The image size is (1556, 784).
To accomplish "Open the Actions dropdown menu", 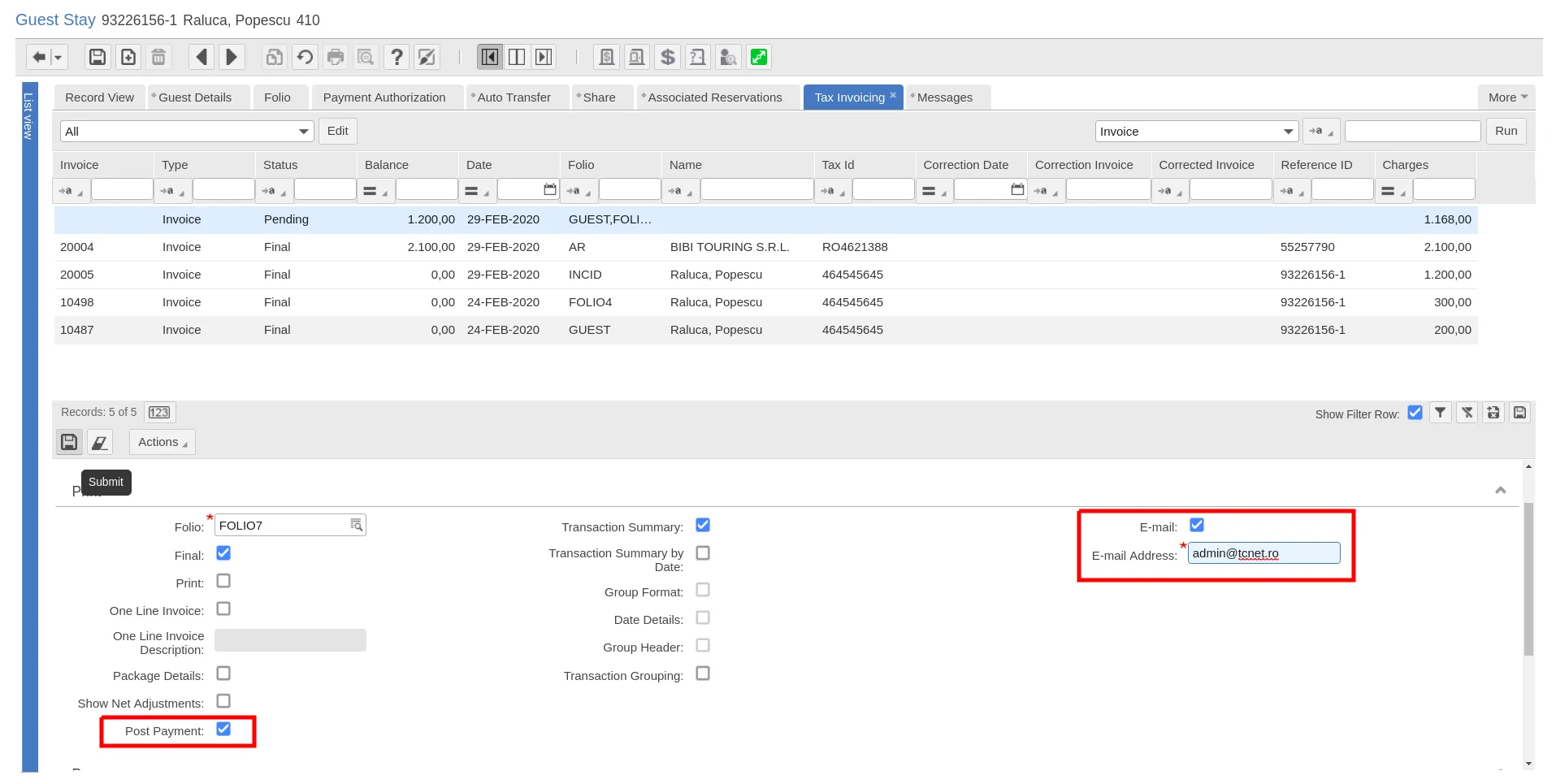I will click(x=163, y=442).
